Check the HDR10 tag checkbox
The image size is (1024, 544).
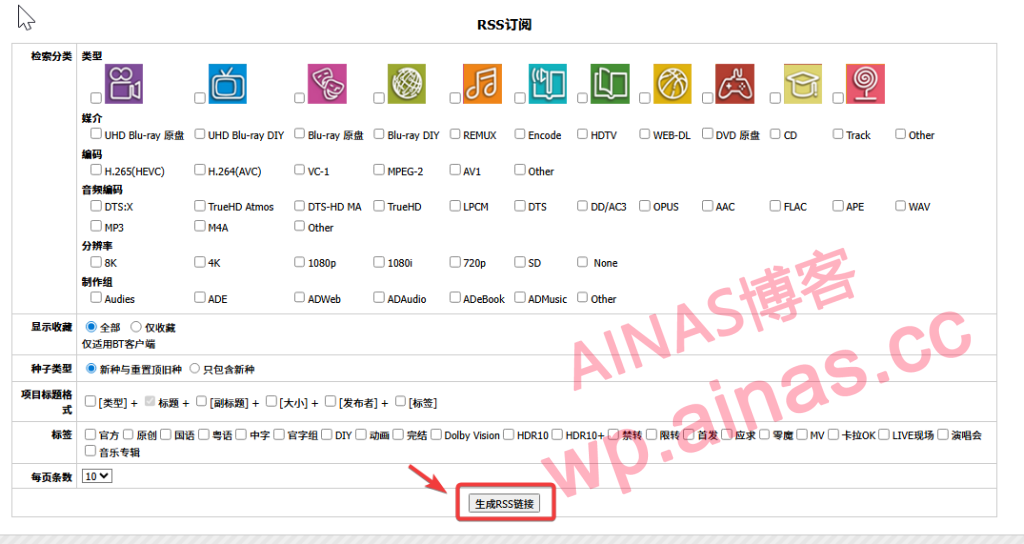[x=509, y=434]
